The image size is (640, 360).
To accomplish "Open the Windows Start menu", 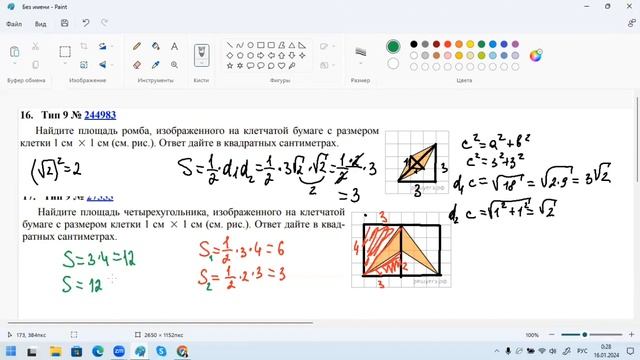I will point(11,351).
